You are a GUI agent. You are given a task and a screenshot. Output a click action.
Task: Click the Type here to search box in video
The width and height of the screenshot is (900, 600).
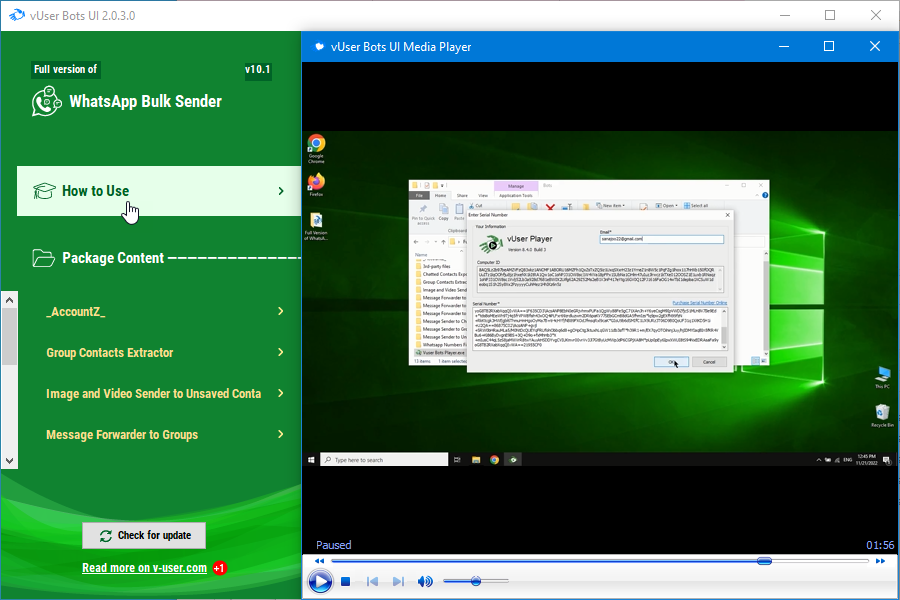coord(384,460)
